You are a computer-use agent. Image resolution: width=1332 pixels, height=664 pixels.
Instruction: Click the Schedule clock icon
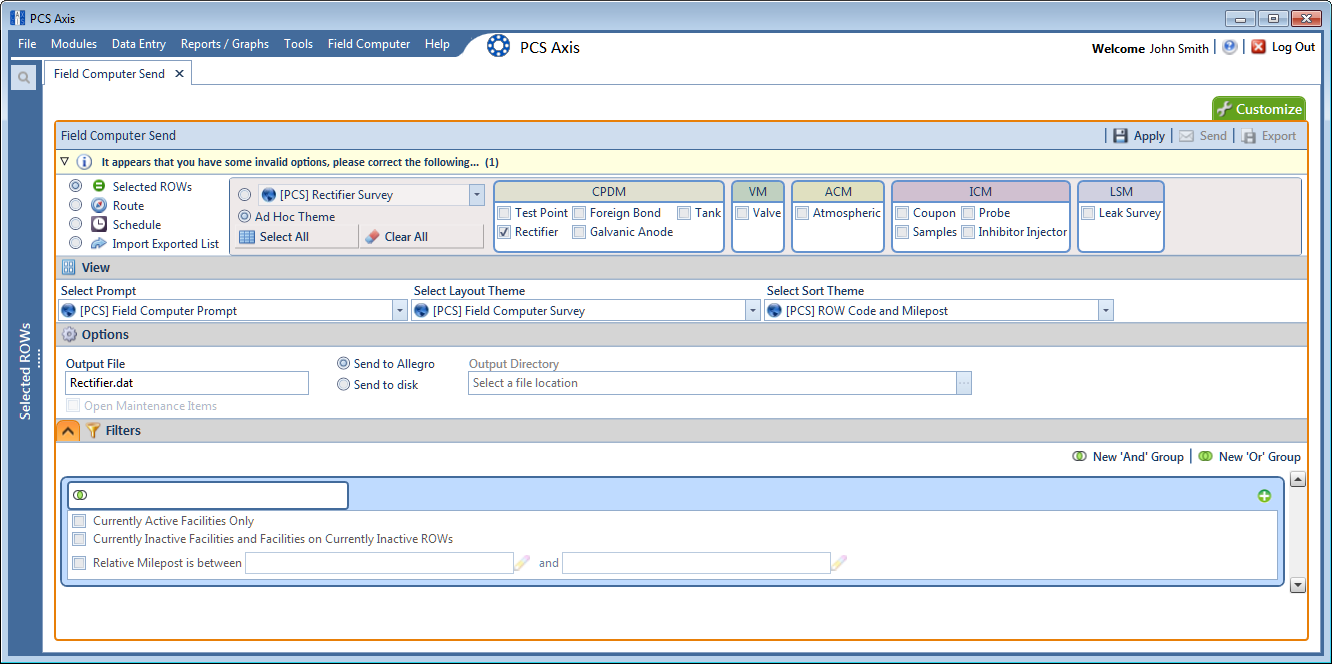(x=99, y=224)
